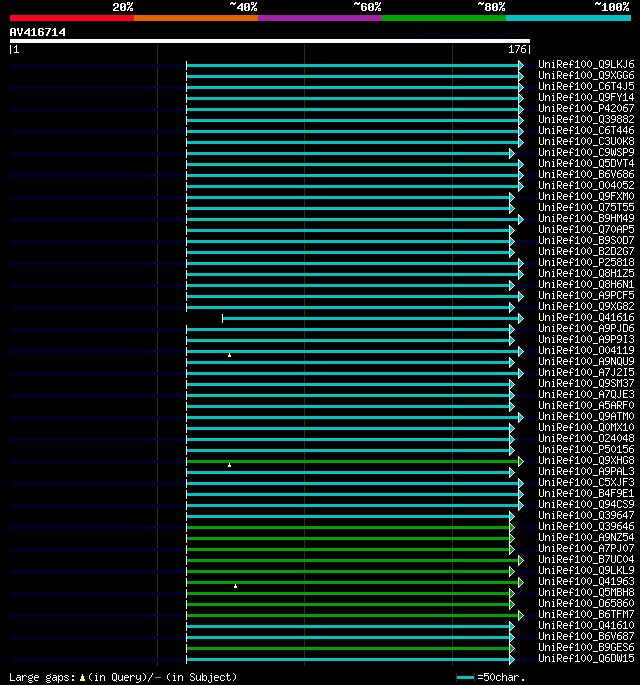Click the cyan 50char scale bar
Image resolution: width=640 pixels, height=685 pixels.
(465, 678)
